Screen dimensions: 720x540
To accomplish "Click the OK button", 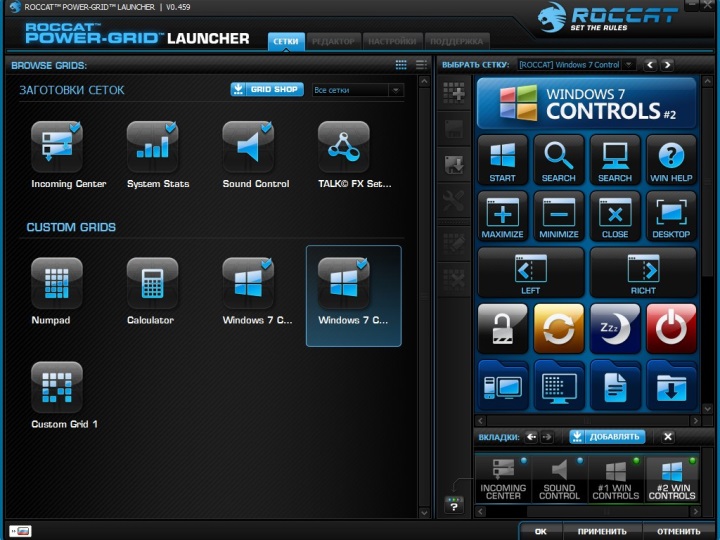I will [x=541, y=531].
